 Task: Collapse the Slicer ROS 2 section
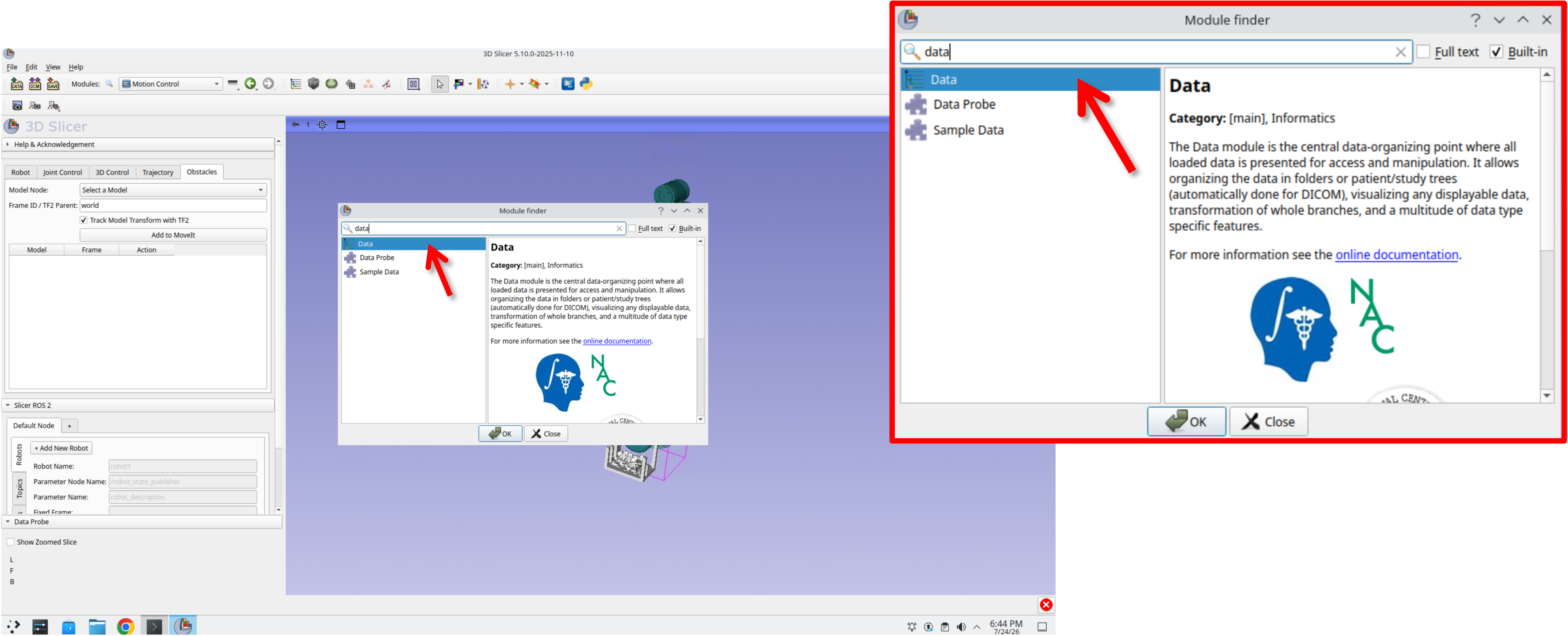[139, 405]
